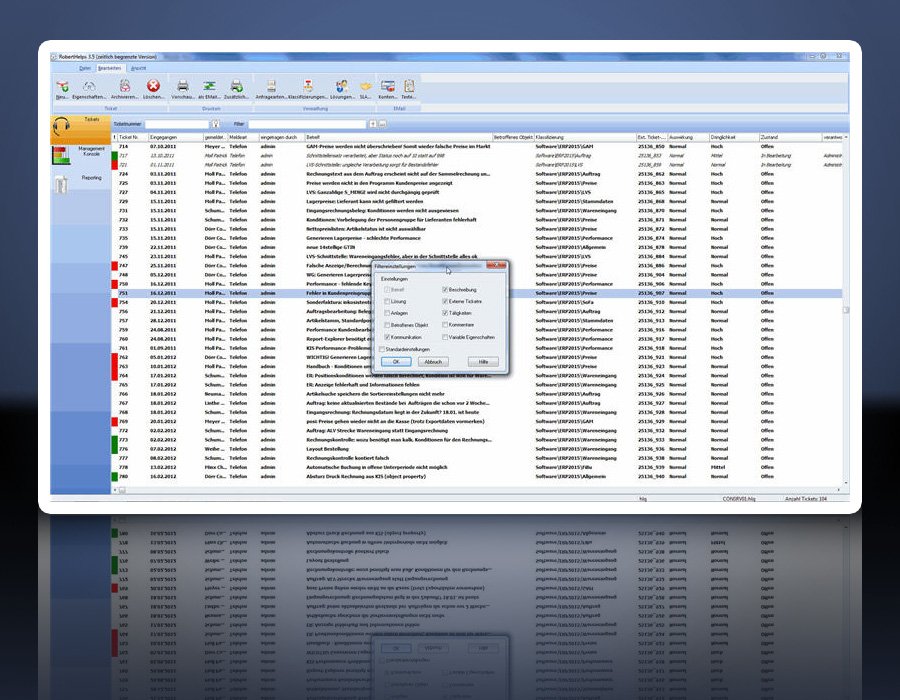Uncheck the Kommunikation checkbox
Screen dimensions: 900x700
tap(387, 337)
